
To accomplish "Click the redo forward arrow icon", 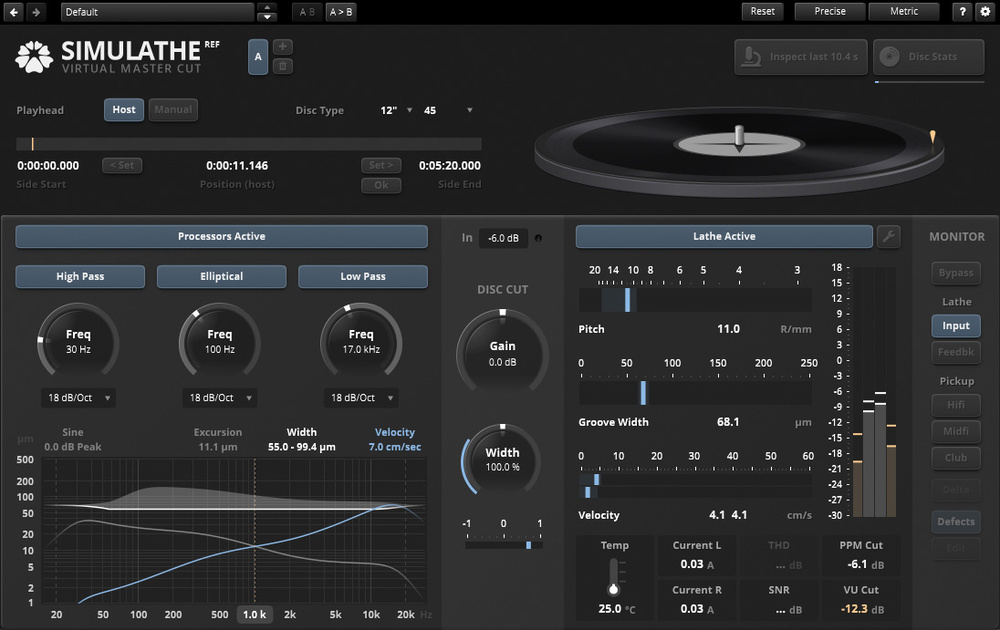I will [x=37, y=12].
